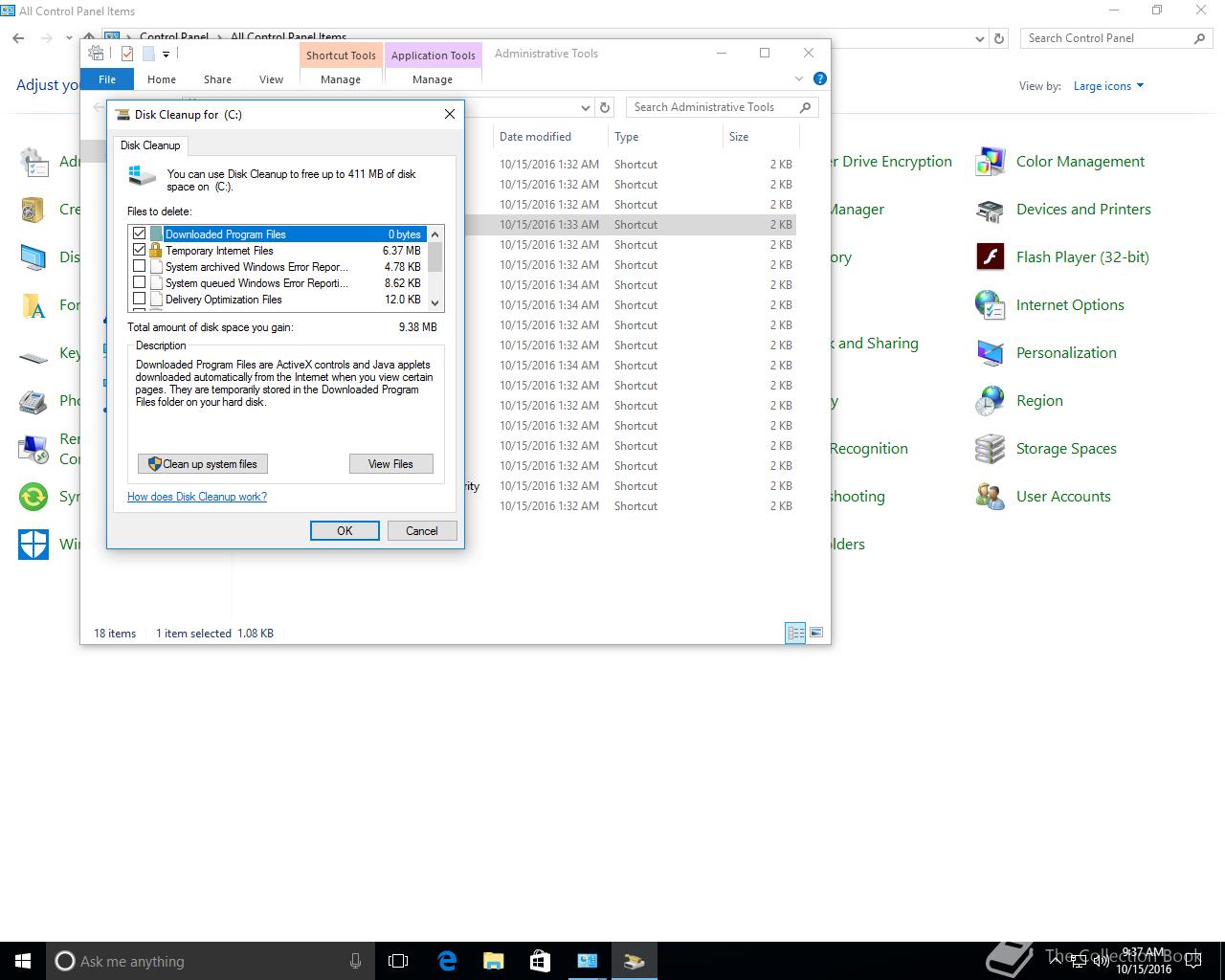The image size is (1225, 980).
Task: Open User Accounts icon
Action: point(990,497)
